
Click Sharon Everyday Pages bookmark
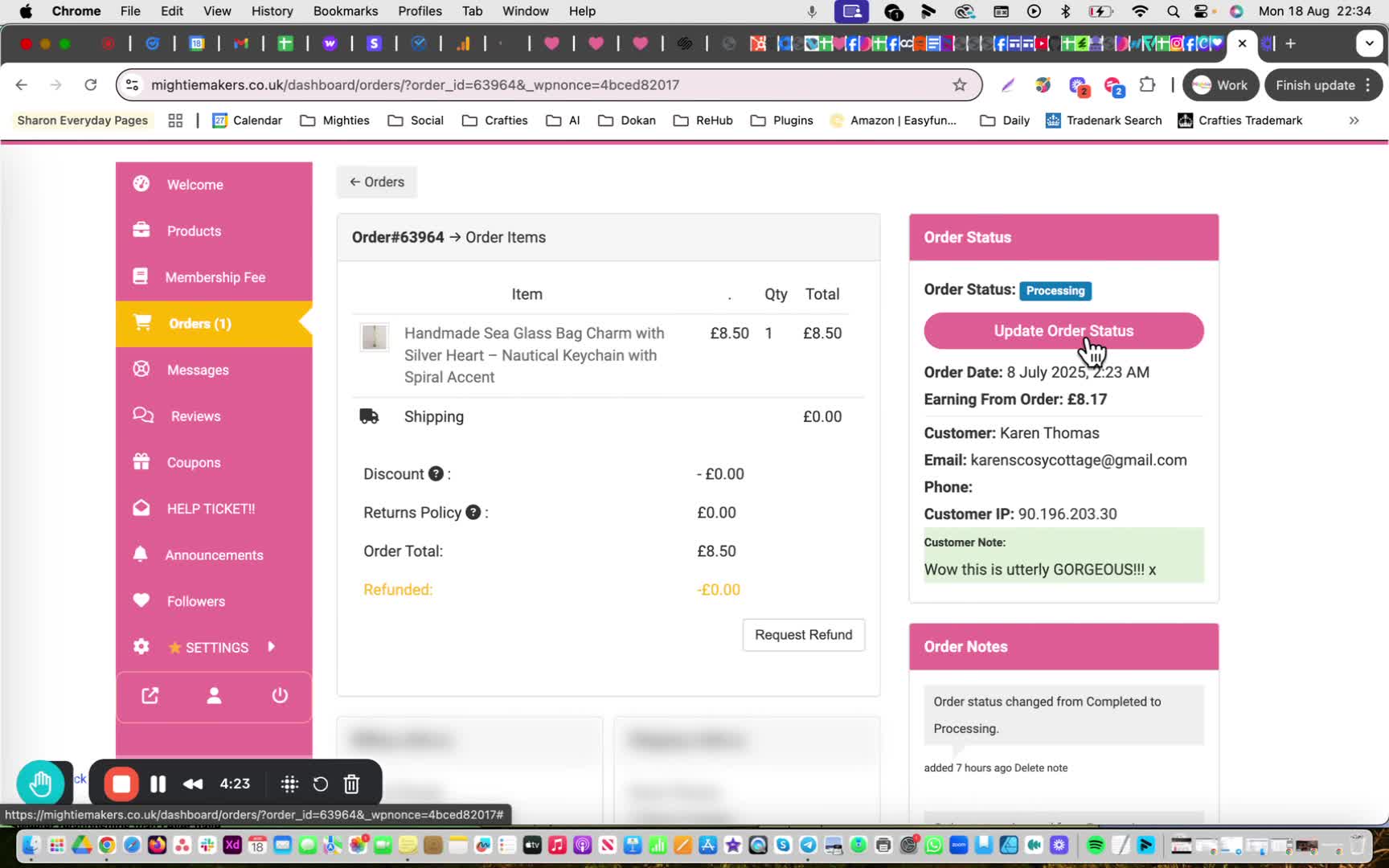pyautogui.click(x=83, y=121)
